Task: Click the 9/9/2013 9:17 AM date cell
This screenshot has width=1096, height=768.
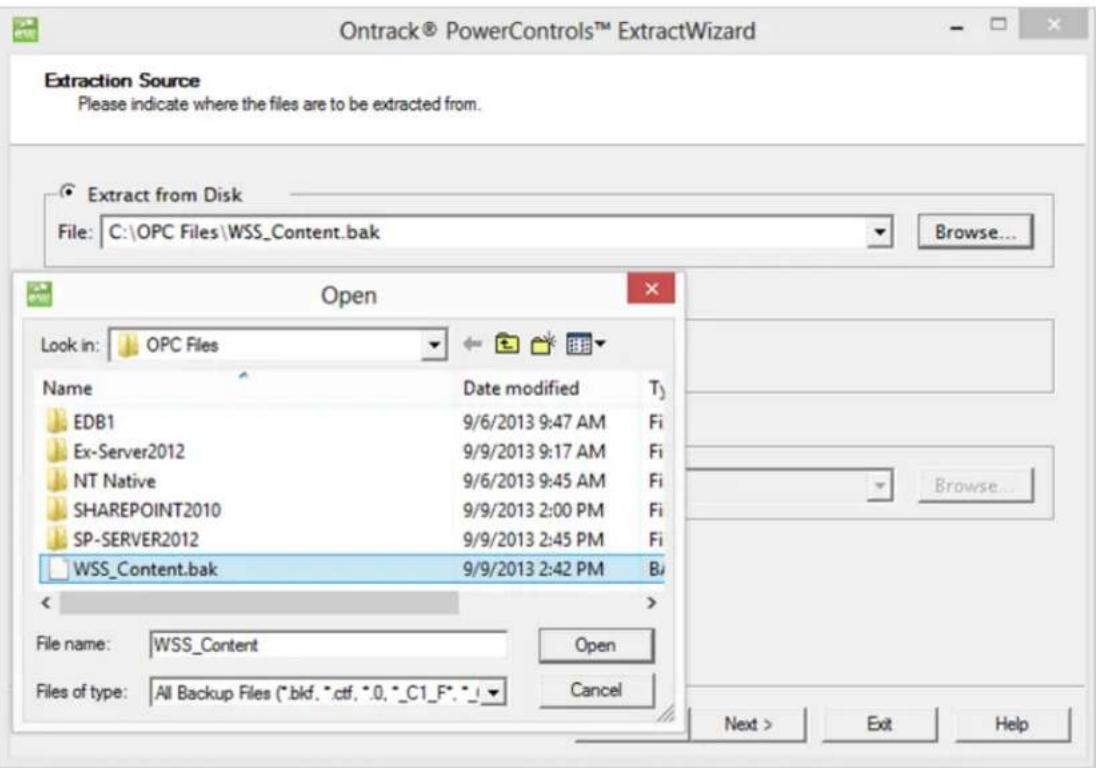Action: click(534, 451)
